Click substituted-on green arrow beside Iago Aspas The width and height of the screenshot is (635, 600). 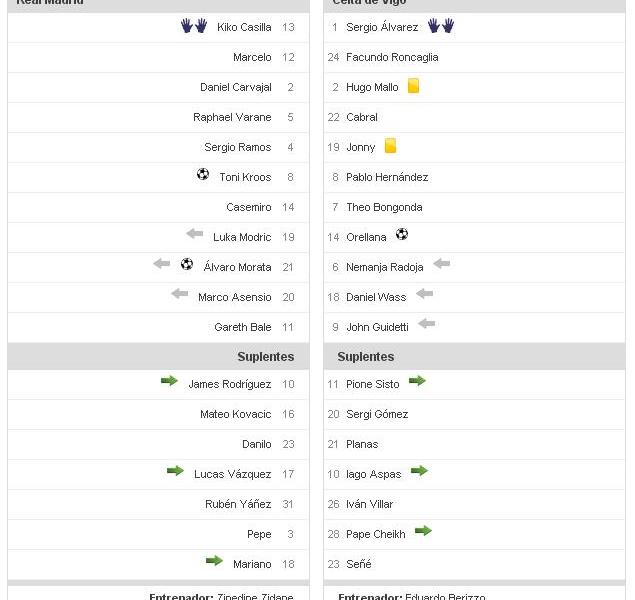pyautogui.click(x=420, y=471)
